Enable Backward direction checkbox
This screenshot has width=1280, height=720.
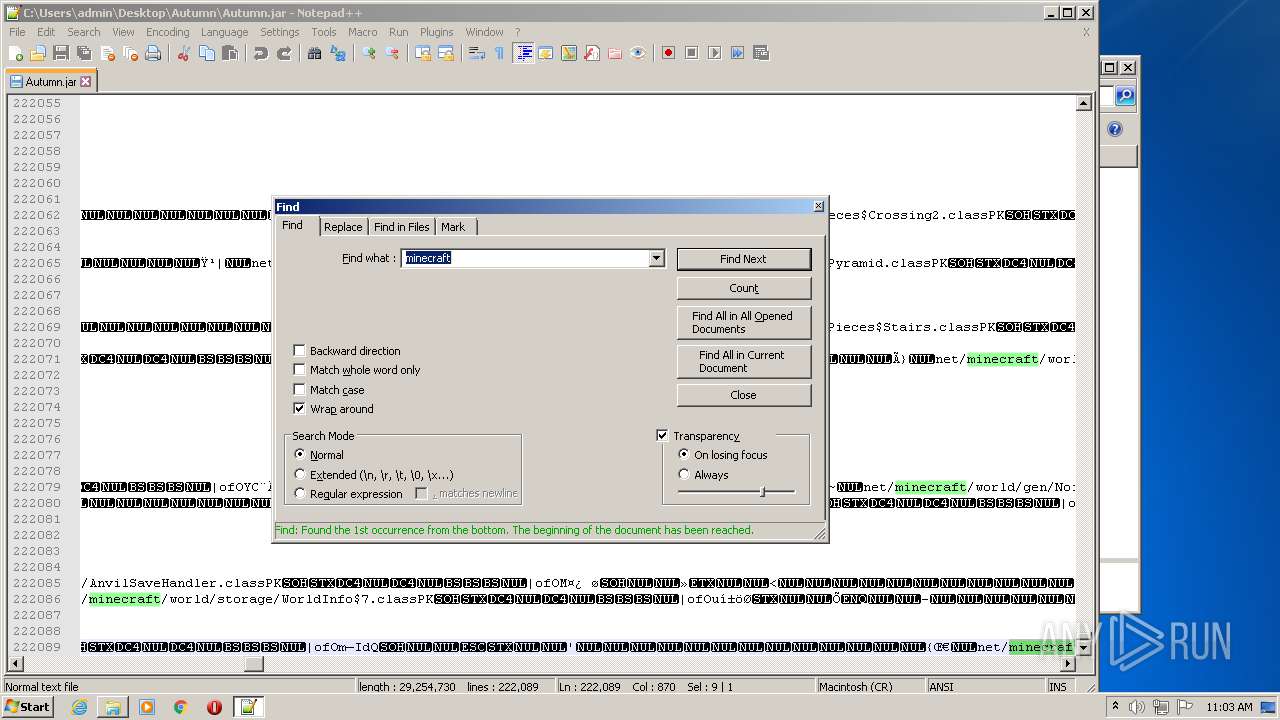click(x=299, y=351)
